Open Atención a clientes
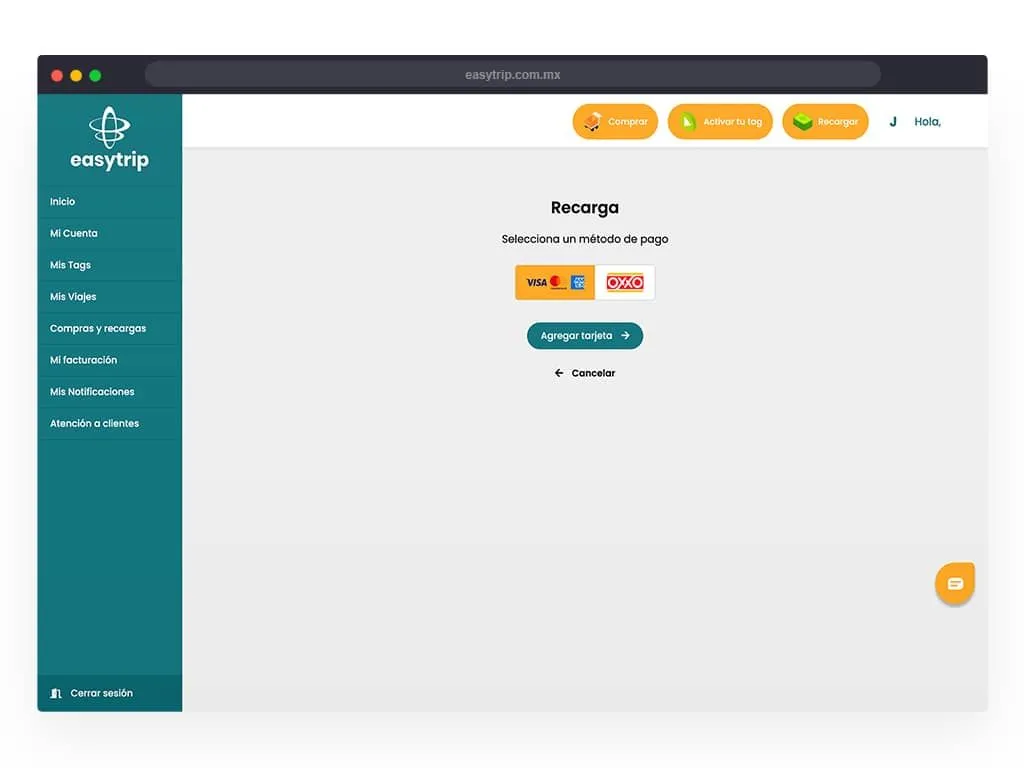The height and width of the screenshot is (768, 1024). pos(110,423)
